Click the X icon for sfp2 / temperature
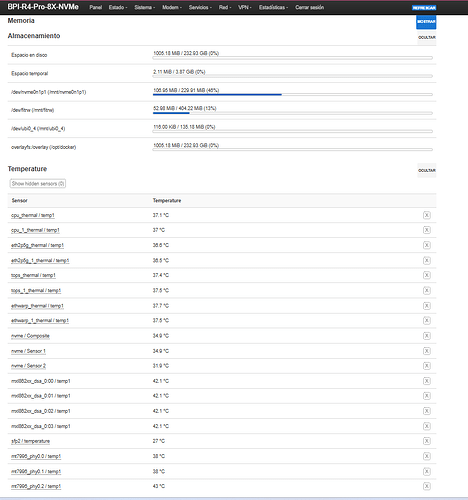Image resolution: width=468 pixels, height=500 pixels. (426, 441)
